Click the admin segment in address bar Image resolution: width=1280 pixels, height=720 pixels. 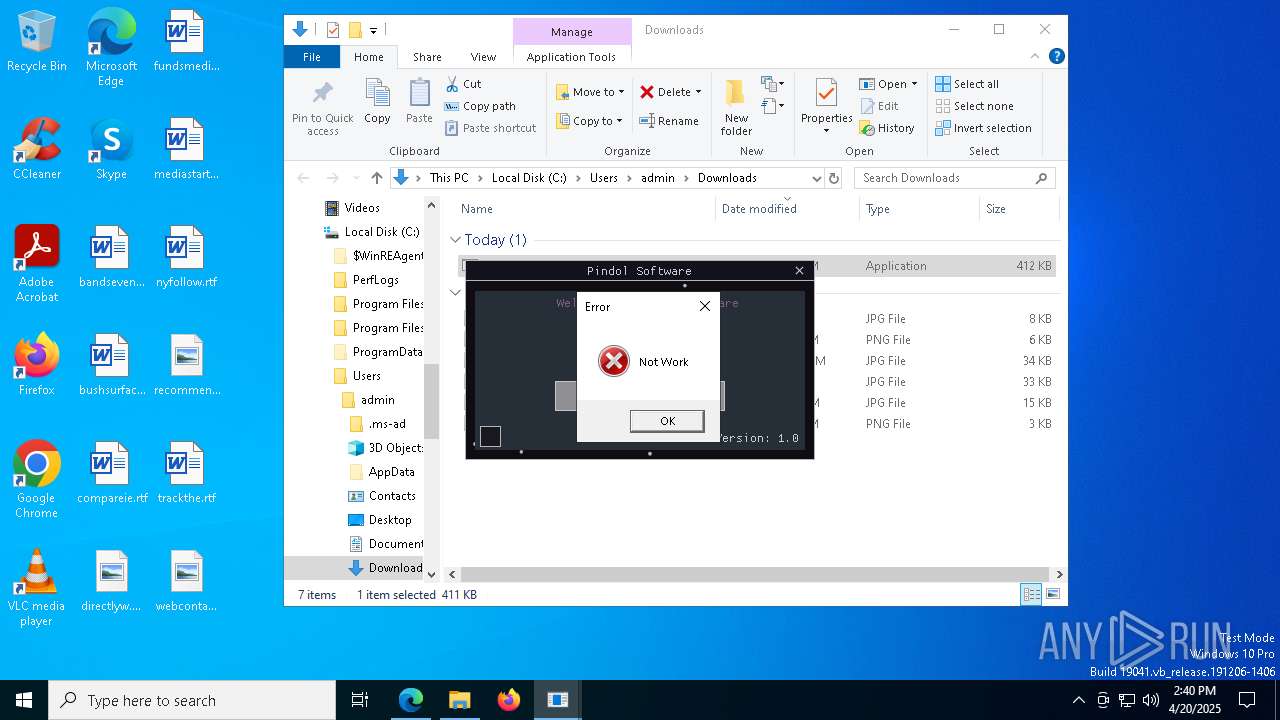(658, 178)
